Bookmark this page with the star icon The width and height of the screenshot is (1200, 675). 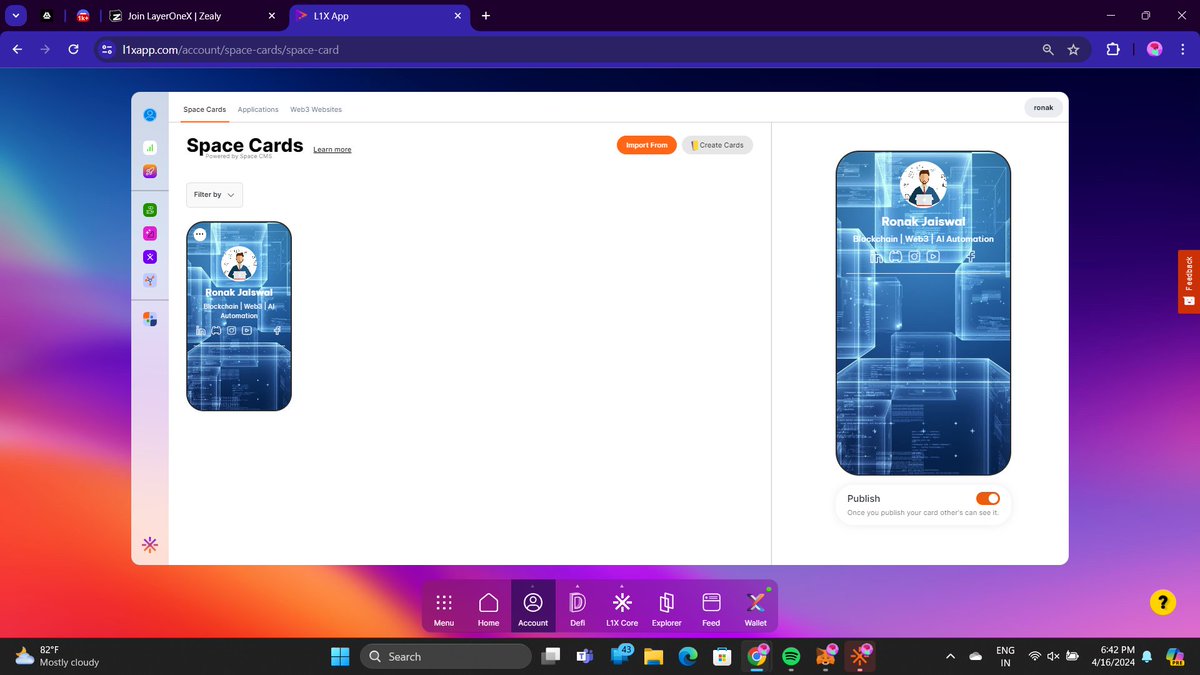click(x=1073, y=49)
